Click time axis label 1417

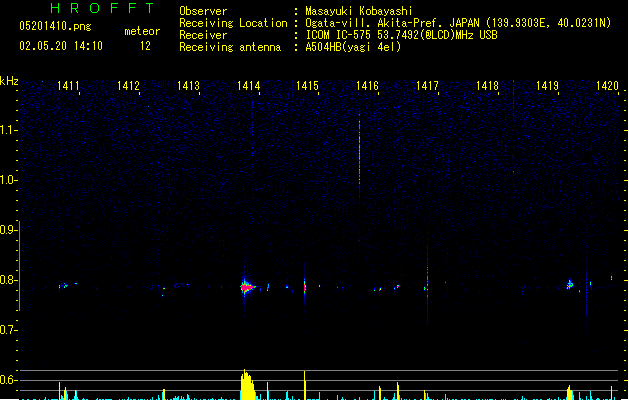(427, 86)
